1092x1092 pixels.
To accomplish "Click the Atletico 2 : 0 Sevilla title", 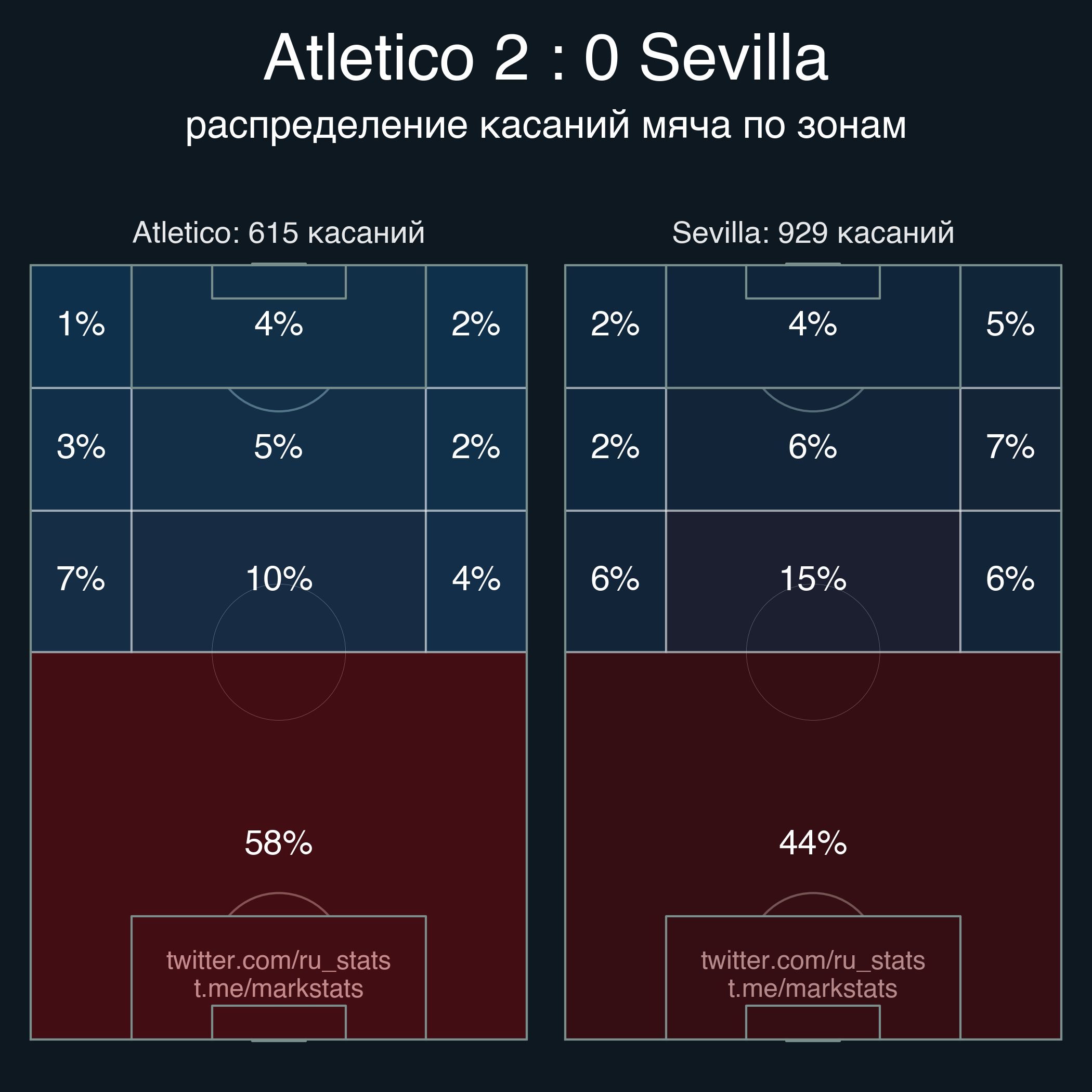I will [x=546, y=58].
